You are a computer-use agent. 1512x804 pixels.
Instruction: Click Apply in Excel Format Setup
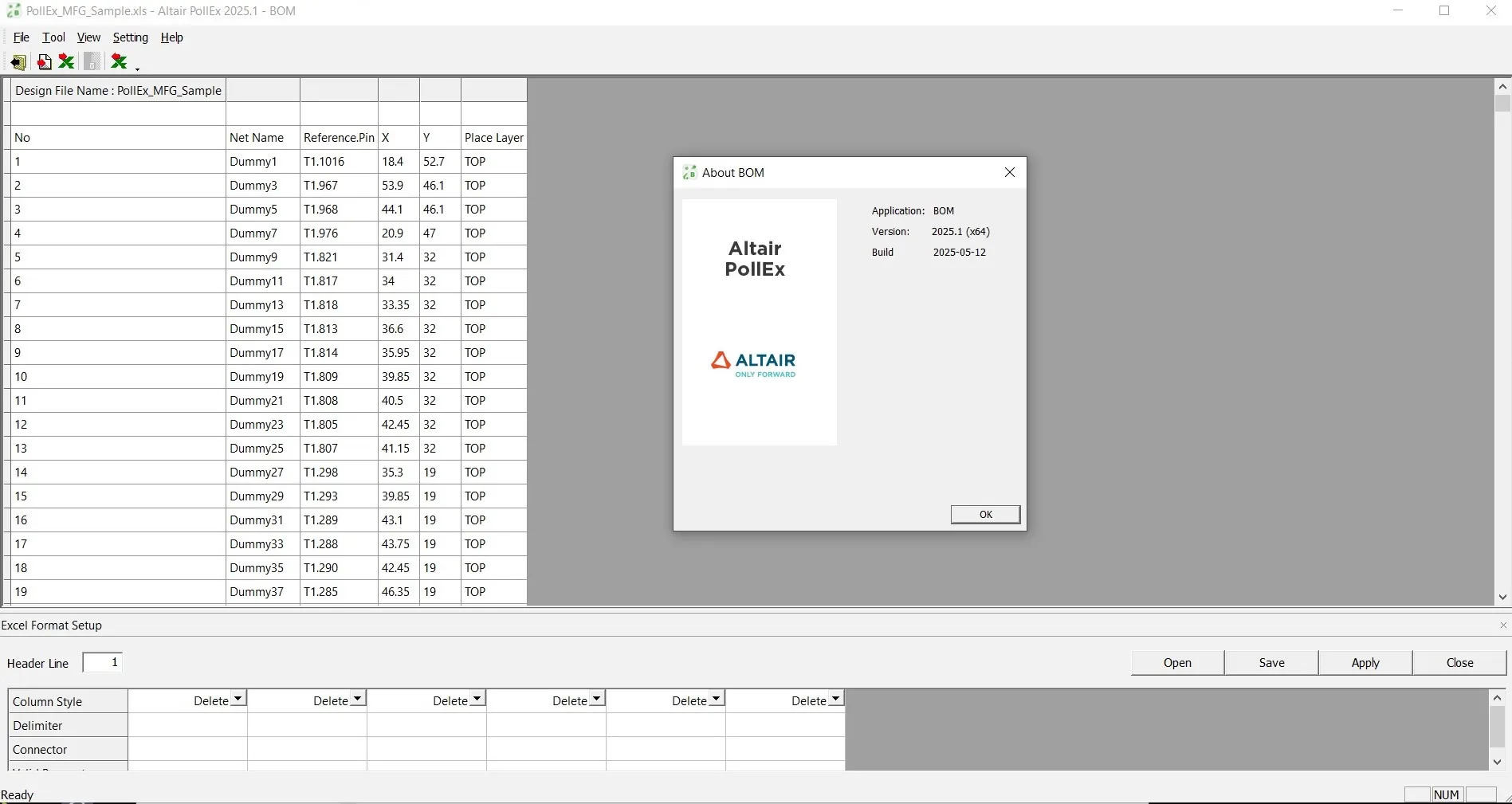tap(1365, 663)
